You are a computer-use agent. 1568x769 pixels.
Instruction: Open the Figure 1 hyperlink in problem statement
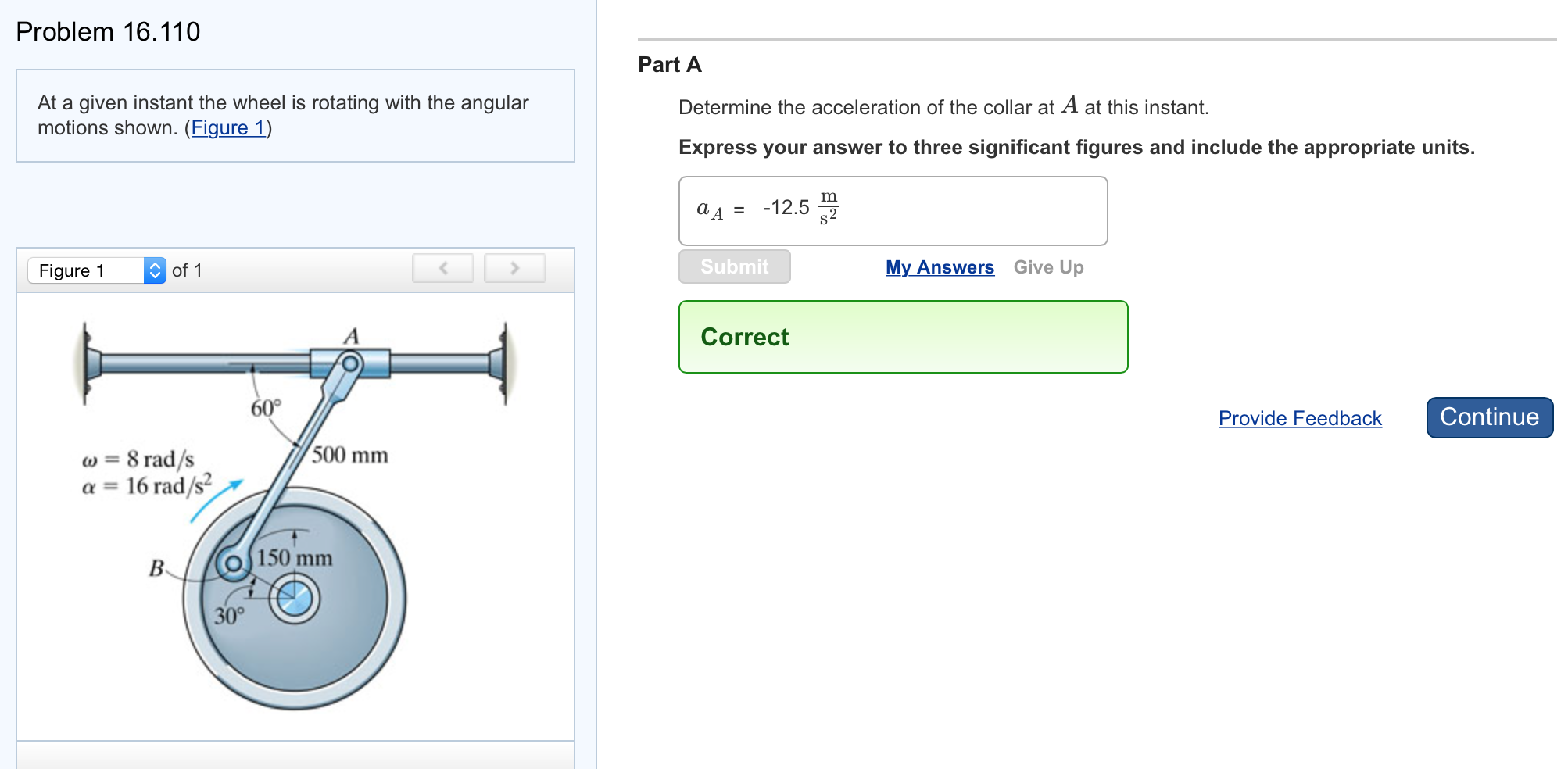227,127
